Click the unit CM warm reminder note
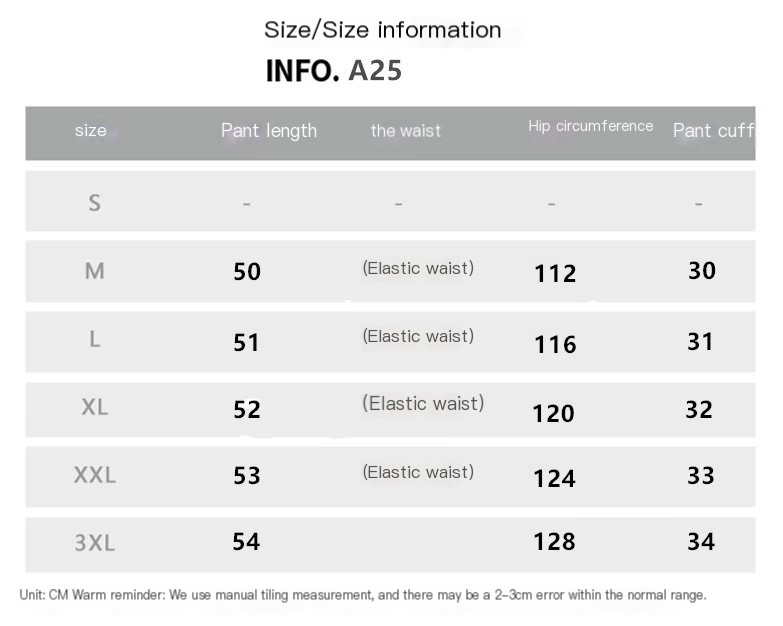The width and height of the screenshot is (783, 626). (363, 595)
